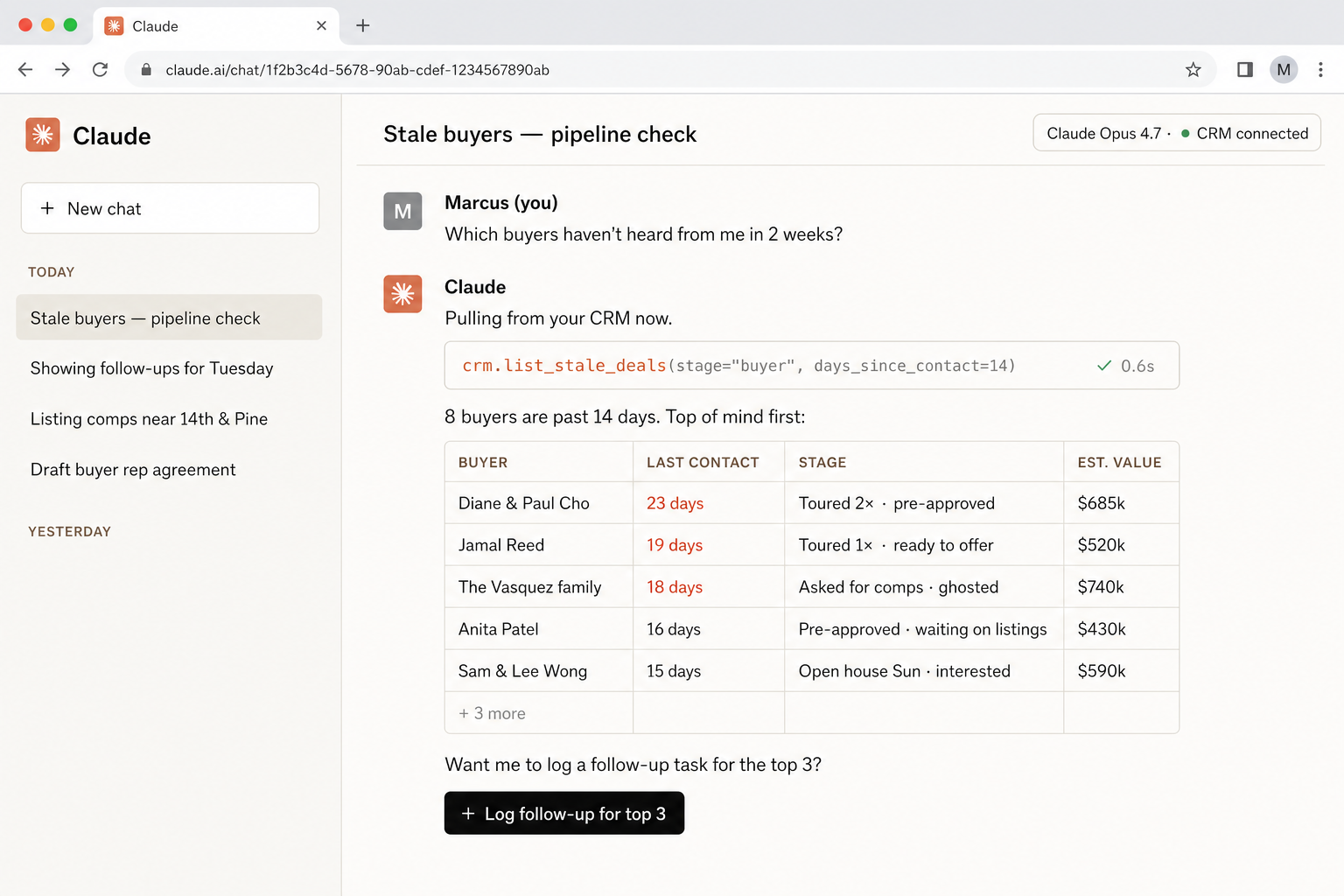Viewport: 1344px width, 896px height.
Task: Open the M profile avatar in toolbar
Action: coord(1284,70)
